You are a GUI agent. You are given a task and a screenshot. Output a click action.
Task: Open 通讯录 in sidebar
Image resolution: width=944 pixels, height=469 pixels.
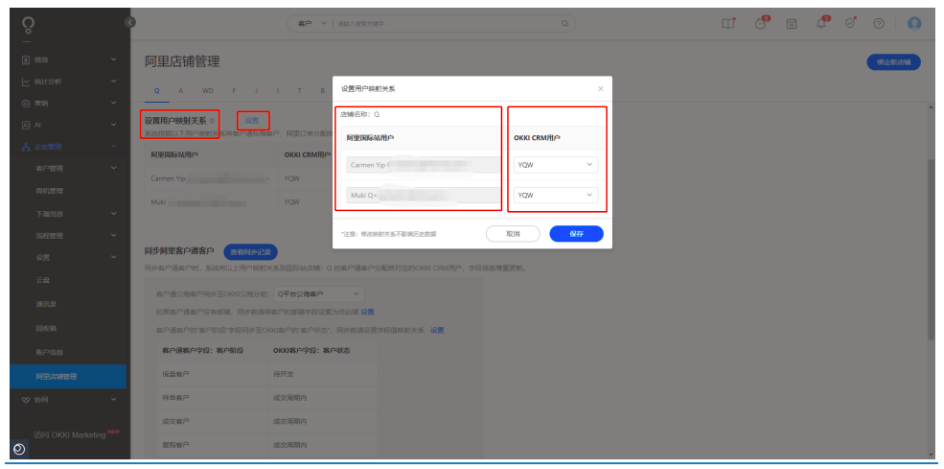pyautogui.click(x=46, y=305)
